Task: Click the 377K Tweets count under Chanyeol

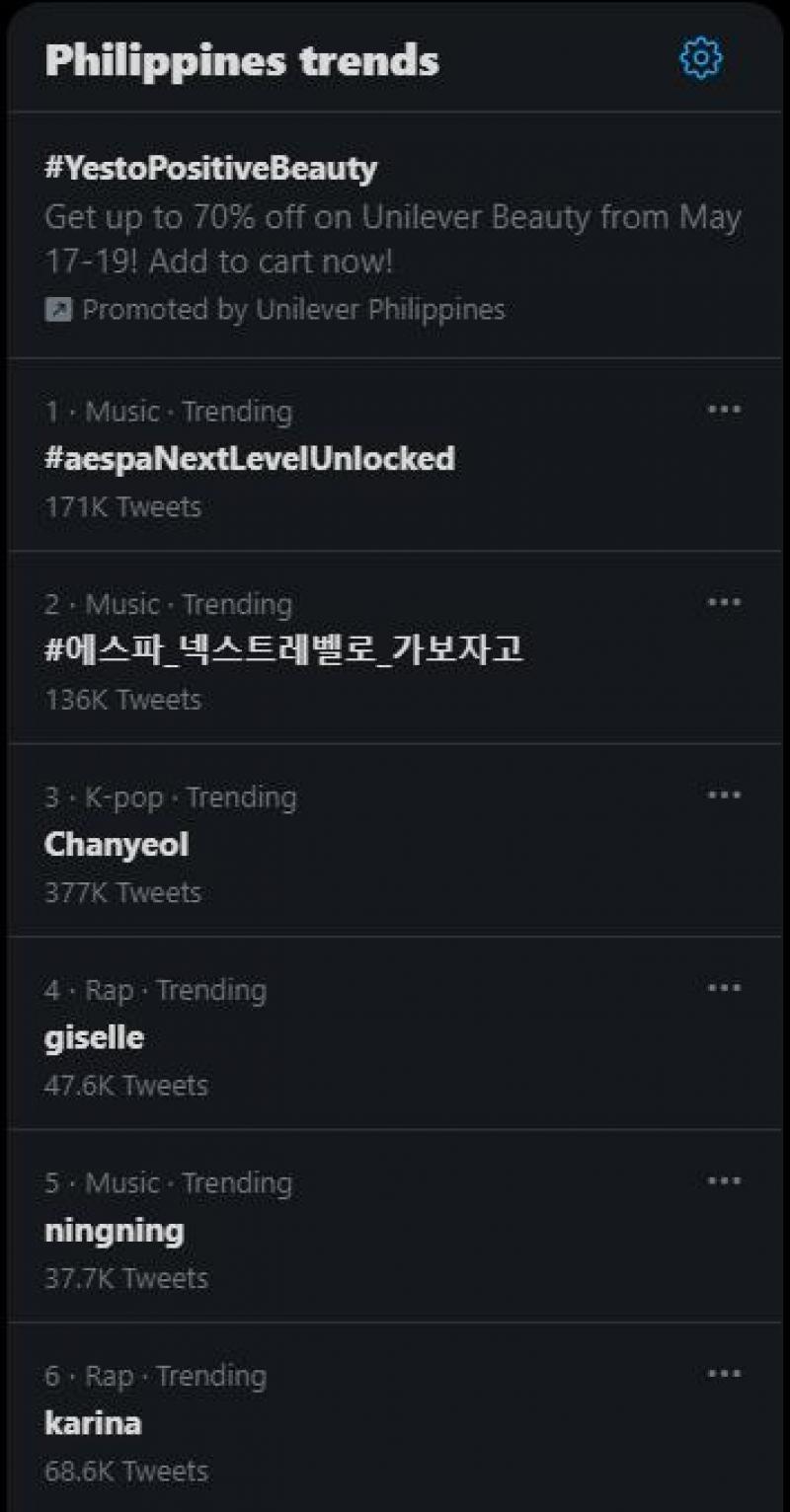Action: click(x=122, y=892)
